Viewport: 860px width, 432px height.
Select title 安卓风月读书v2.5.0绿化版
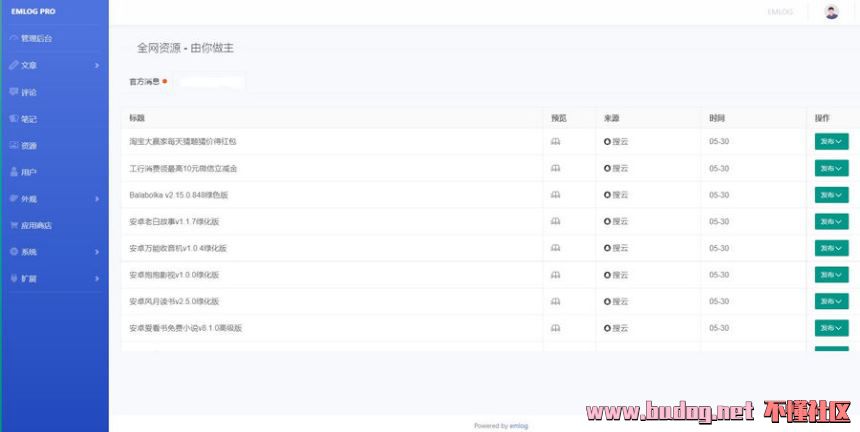click(174, 301)
